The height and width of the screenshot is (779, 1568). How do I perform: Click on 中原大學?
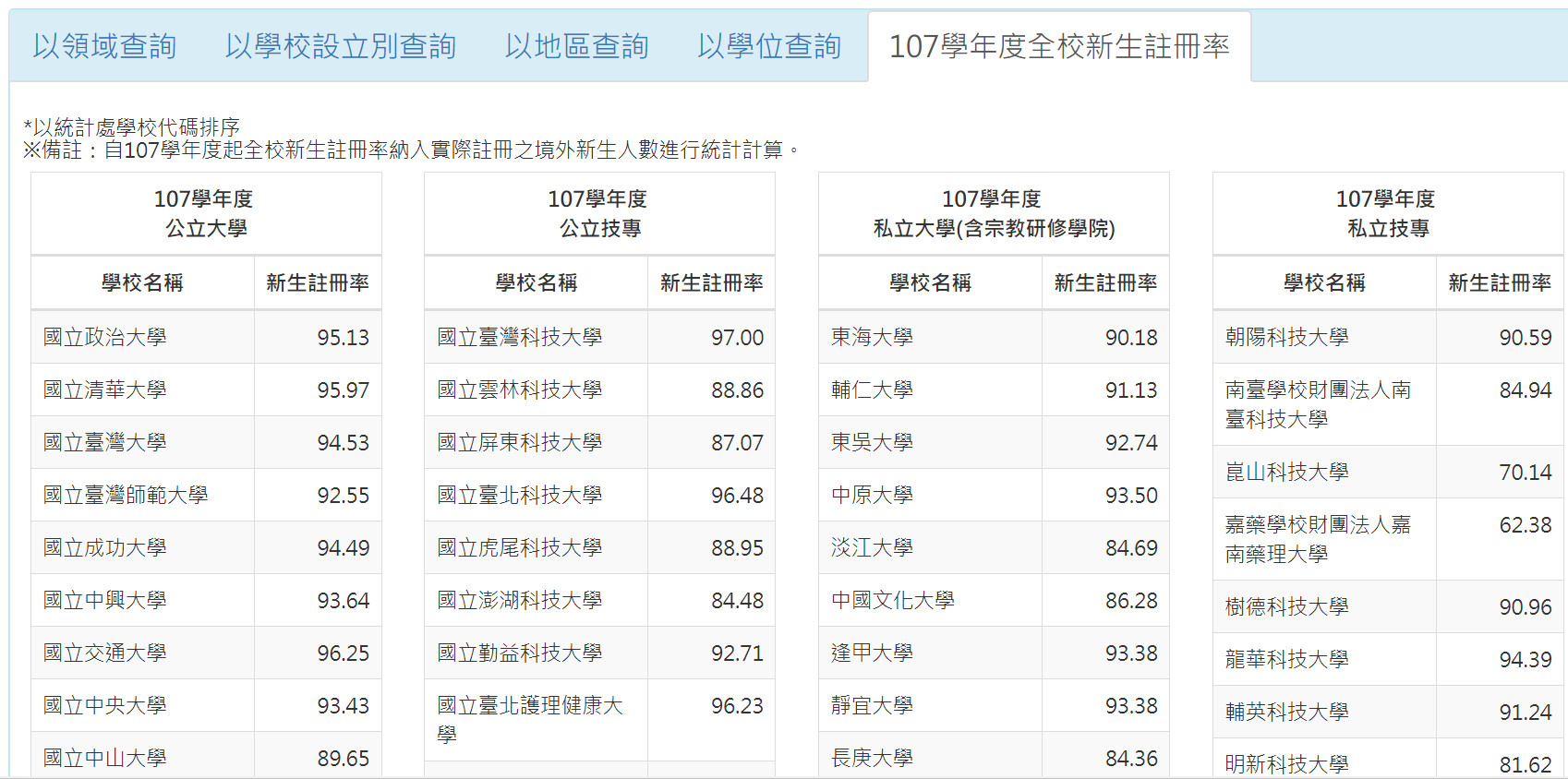click(872, 495)
